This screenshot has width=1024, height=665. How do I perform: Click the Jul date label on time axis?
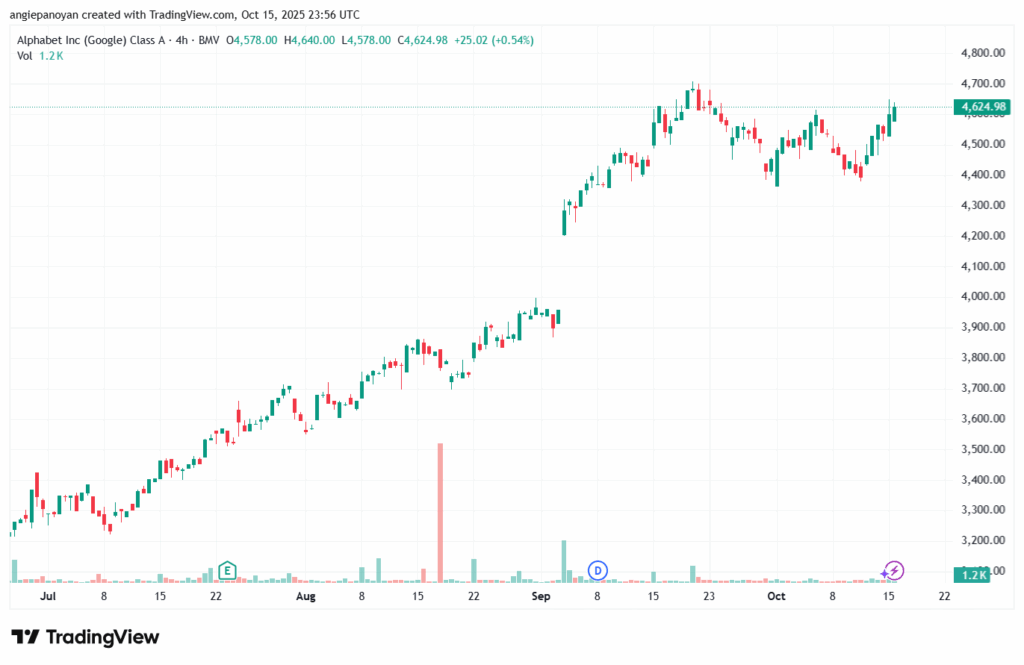pyautogui.click(x=45, y=596)
